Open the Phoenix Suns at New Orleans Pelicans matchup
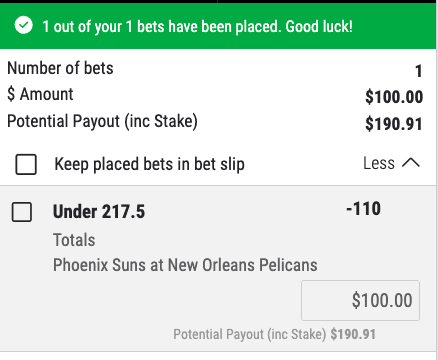This screenshot has width=438, height=360. [185, 265]
